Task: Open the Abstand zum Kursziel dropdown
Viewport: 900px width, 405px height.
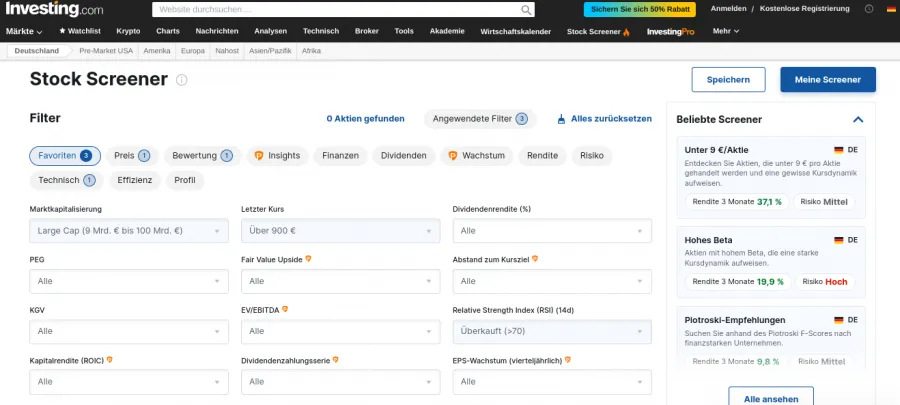Action: (x=552, y=281)
